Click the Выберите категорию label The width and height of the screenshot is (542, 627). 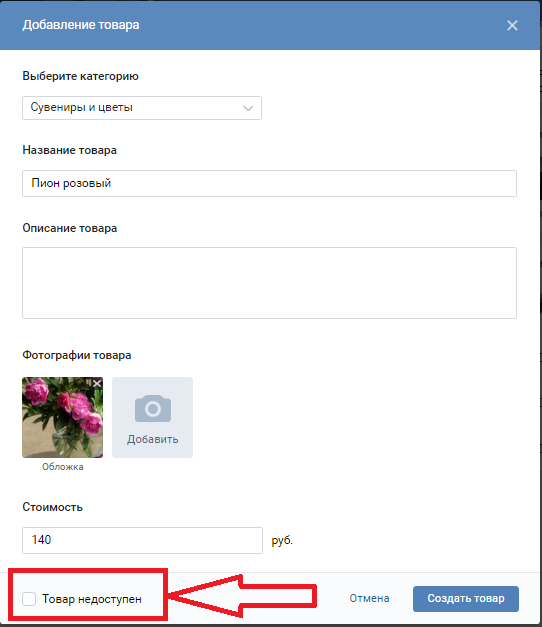pyautogui.click(x=80, y=76)
